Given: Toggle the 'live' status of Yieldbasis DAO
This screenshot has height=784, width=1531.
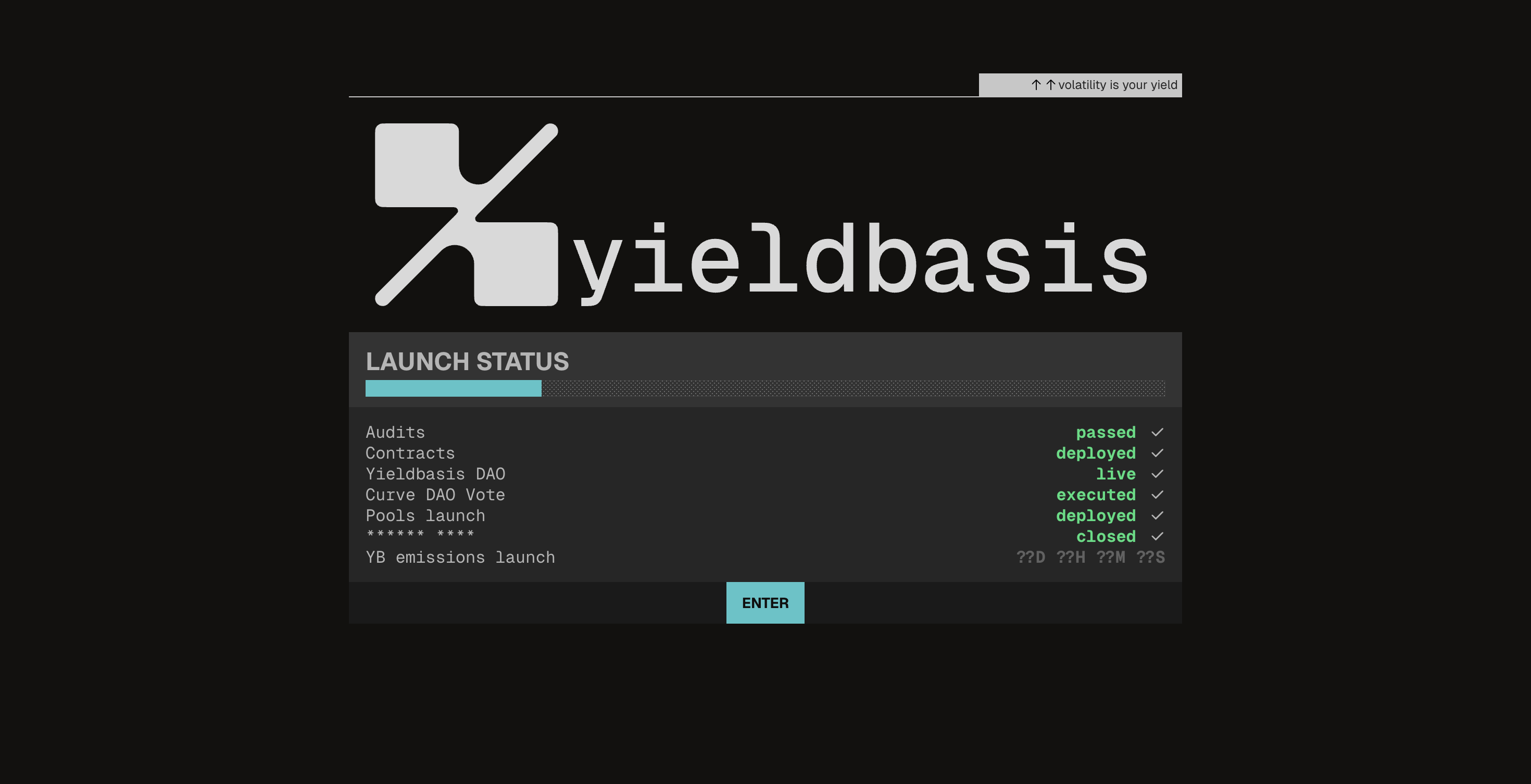Looking at the screenshot, I should coord(1116,474).
